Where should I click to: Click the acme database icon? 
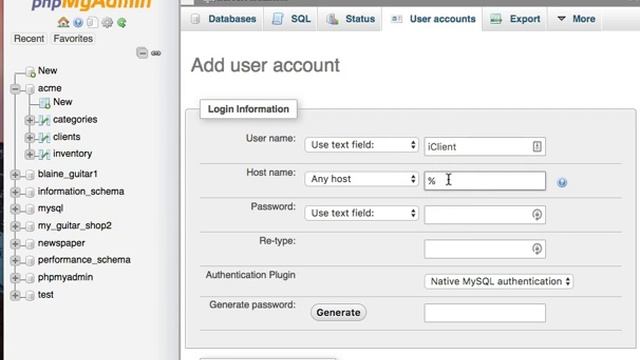click(x=30, y=89)
